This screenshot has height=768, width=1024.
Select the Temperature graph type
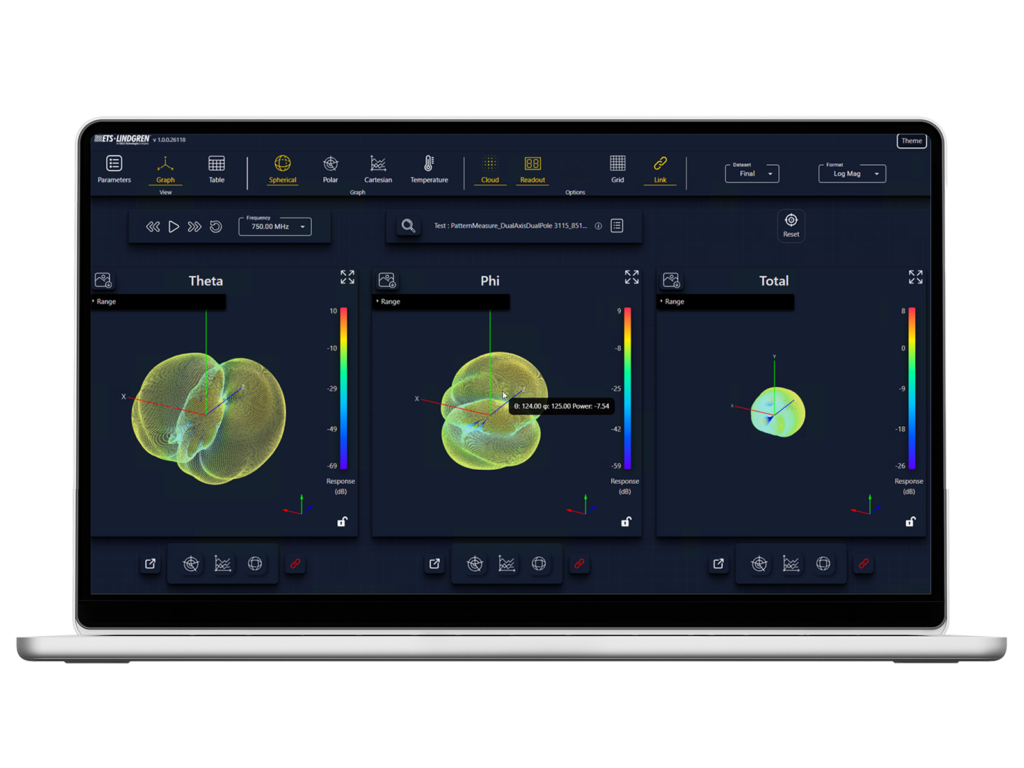pos(428,169)
